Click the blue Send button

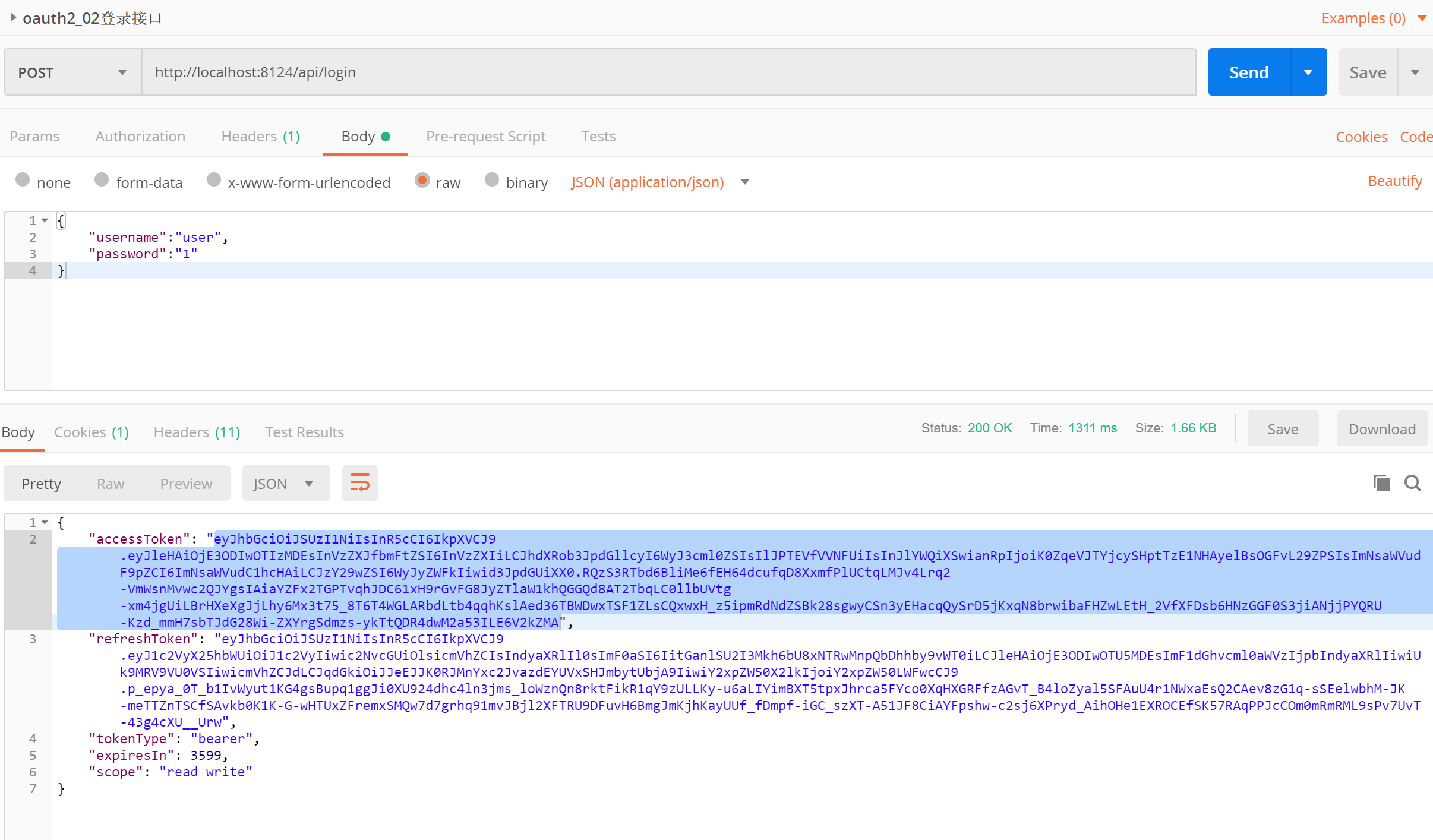(x=1249, y=72)
